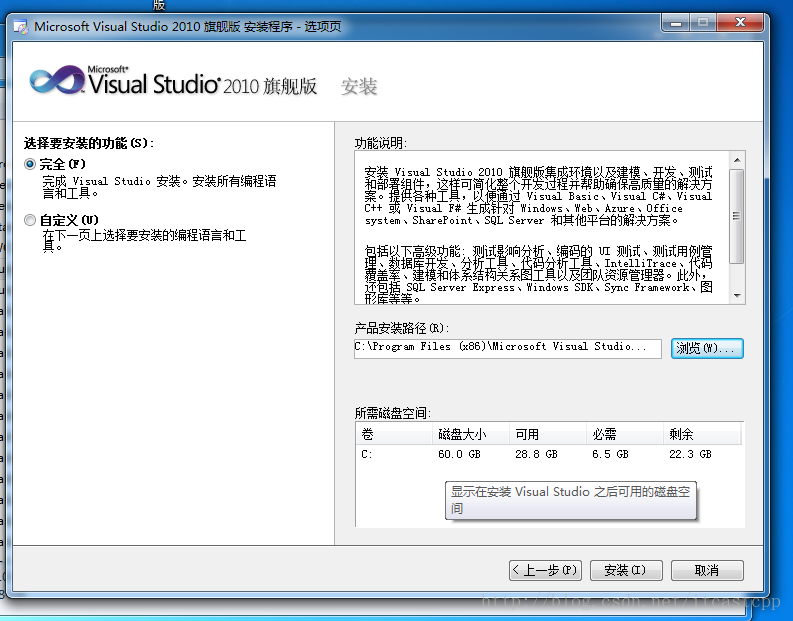The height and width of the screenshot is (621, 793).
Task: Click the 60.0 GB disk size value
Action: click(459, 454)
